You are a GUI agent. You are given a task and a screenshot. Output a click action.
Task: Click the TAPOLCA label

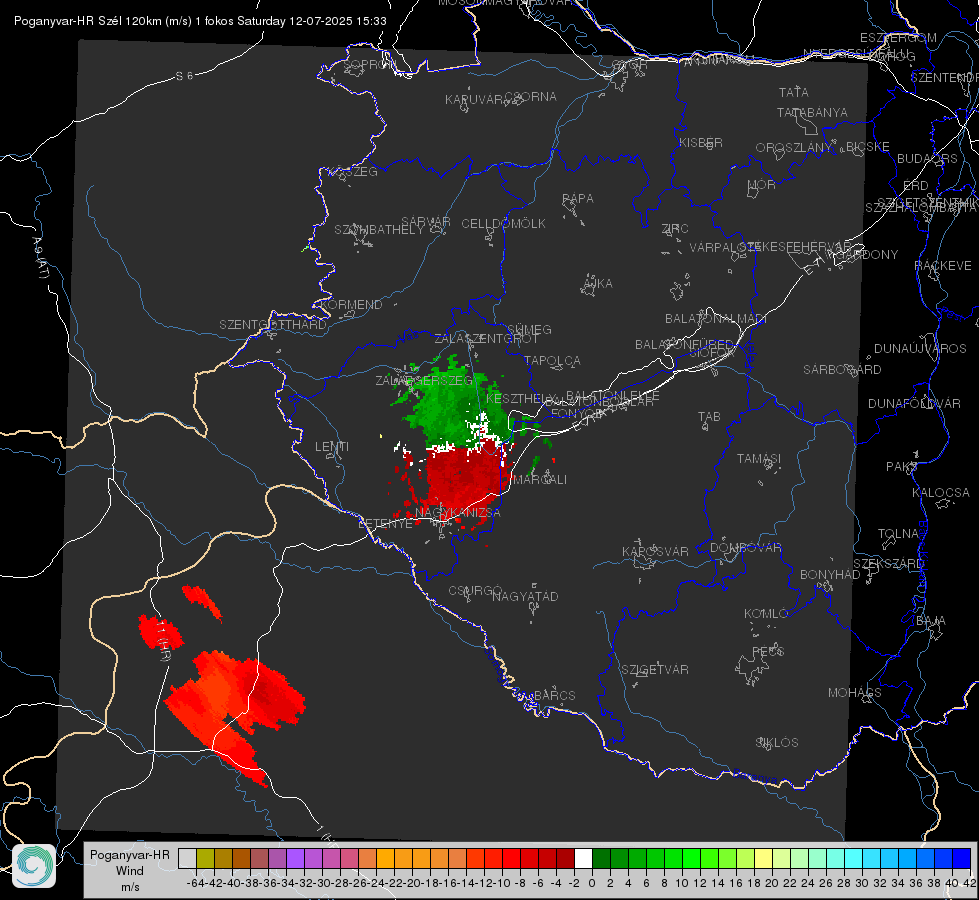point(552,360)
